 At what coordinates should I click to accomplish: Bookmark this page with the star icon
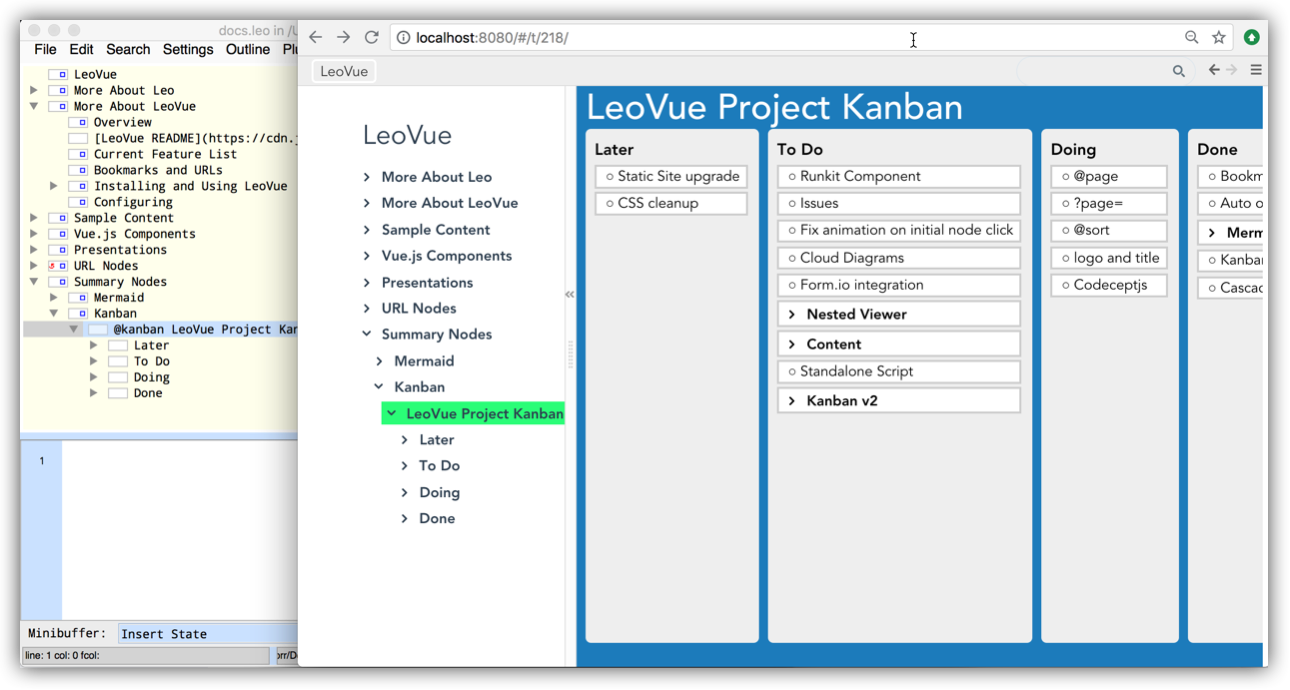[x=1219, y=37]
